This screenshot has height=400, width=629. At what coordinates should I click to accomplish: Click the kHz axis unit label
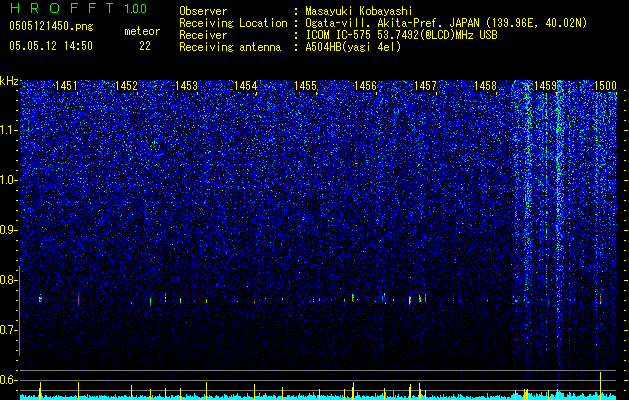[x=9, y=81]
